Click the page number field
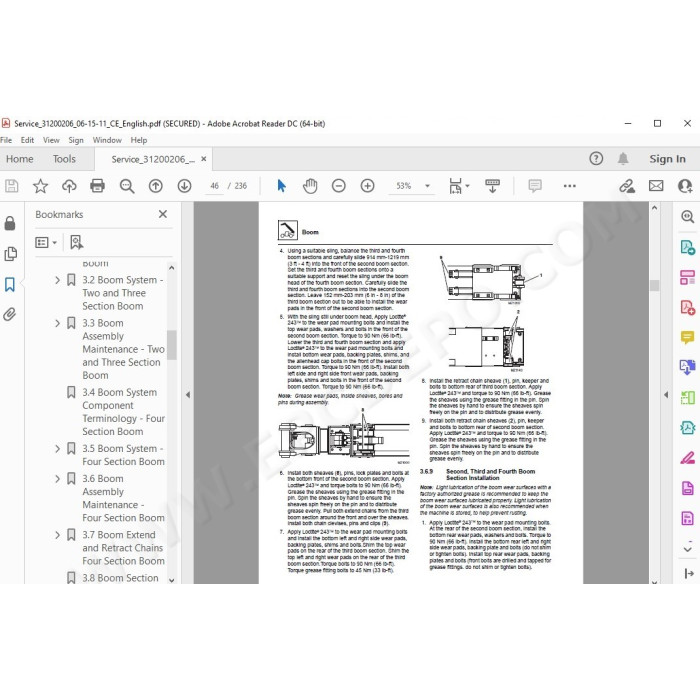This screenshot has width=700, height=700. pyautogui.click(x=215, y=186)
